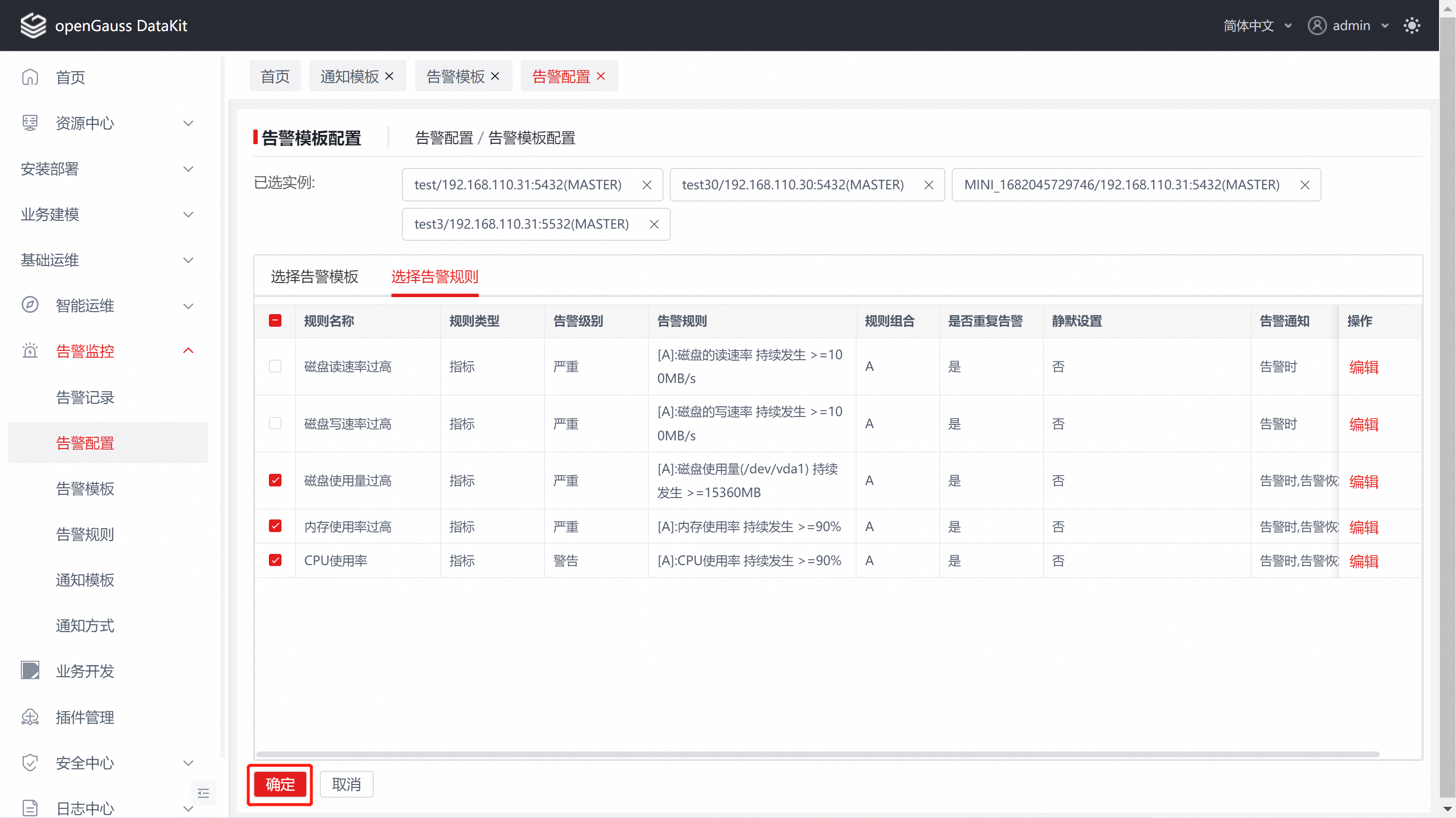Click the openGauss DataKit logo icon
Image resolution: width=1456 pixels, height=818 pixels.
(33, 25)
